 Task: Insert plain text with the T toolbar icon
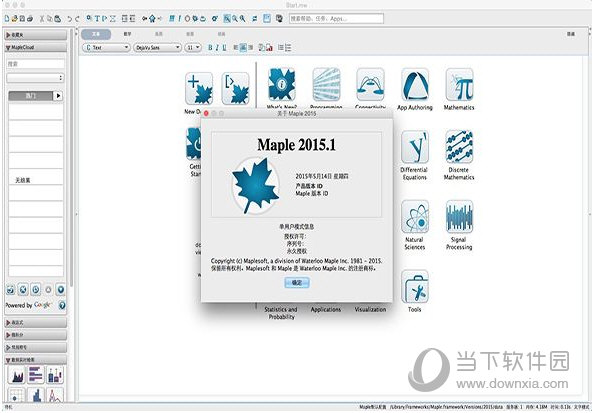[x=97, y=18]
